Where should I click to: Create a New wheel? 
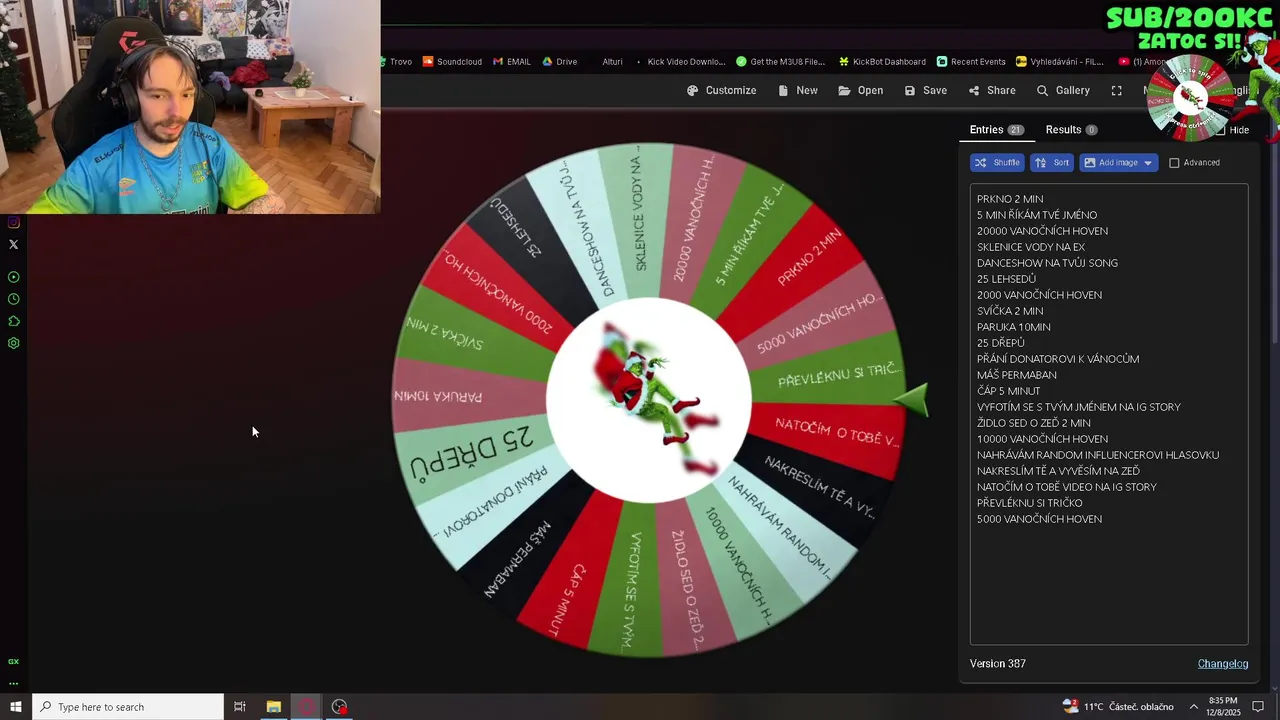click(x=797, y=90)
